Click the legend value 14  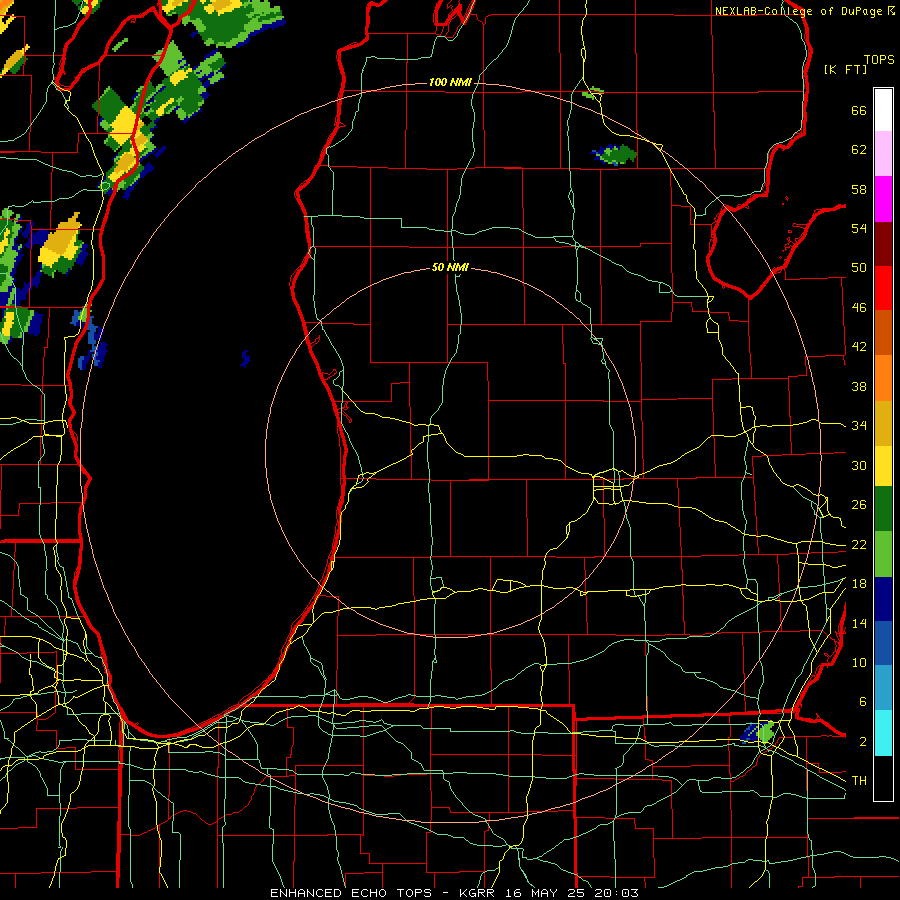859,623
